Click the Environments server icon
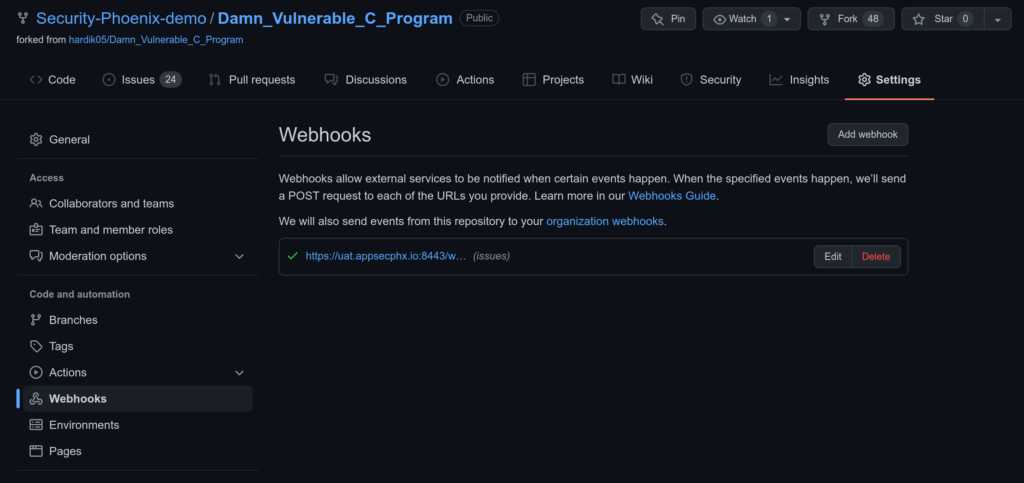Image resolution: width=1024 pixels, height=483 pixels. [x=36, y=425]
